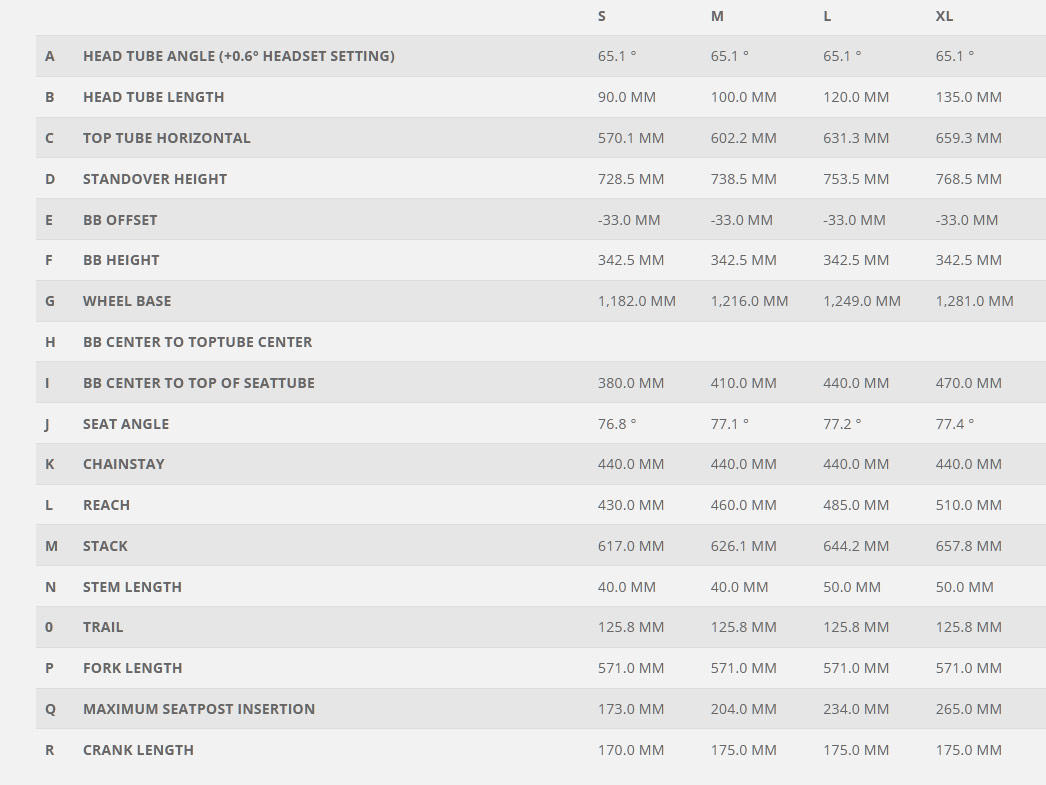1046x785 pixels.
Task: Select Maximum Seatpost Insertion row label
Action: coord(199,709)
